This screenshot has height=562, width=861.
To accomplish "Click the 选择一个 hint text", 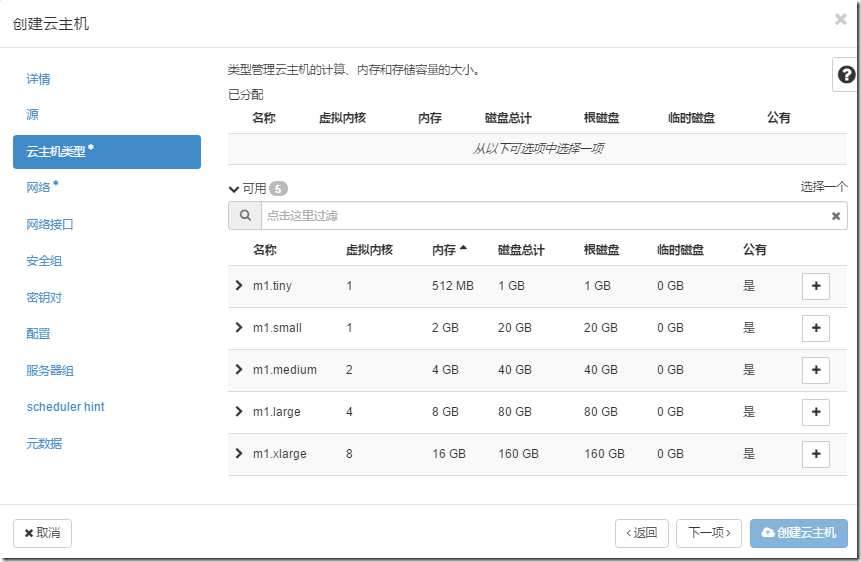I will (x=824, y=187).
